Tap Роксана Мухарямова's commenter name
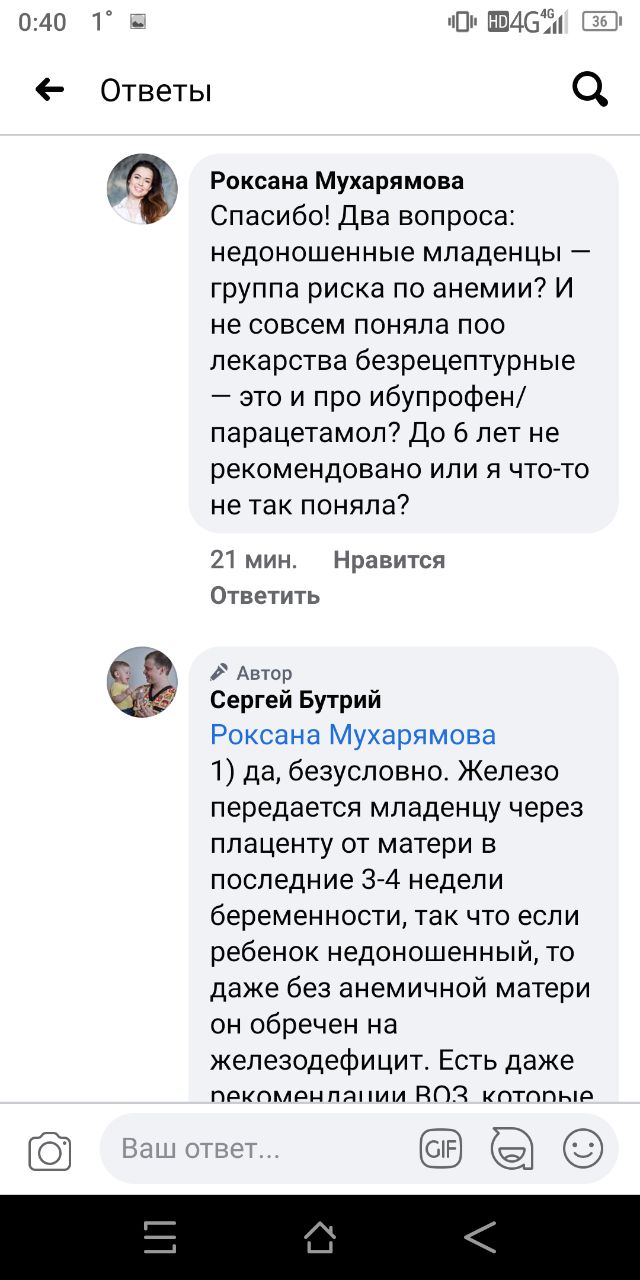 pos(337,181)
